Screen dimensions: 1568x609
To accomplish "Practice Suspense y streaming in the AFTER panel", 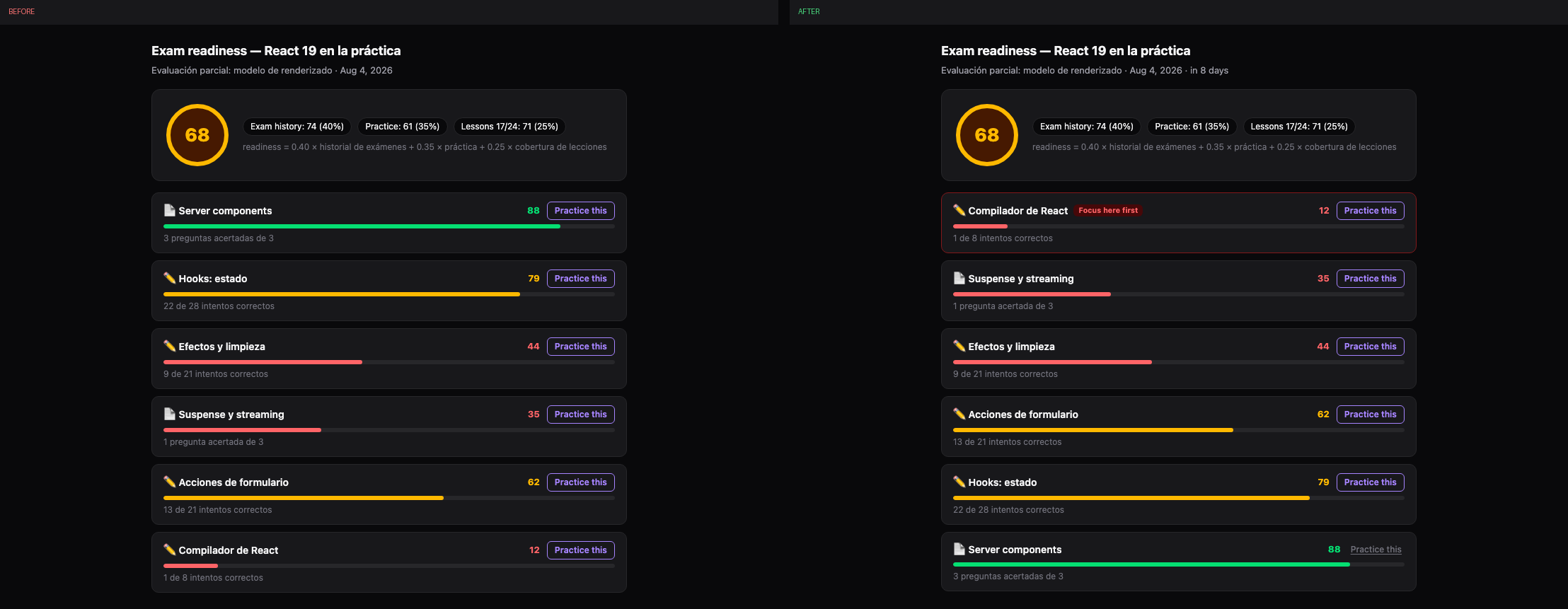I will pos(1371,279).
